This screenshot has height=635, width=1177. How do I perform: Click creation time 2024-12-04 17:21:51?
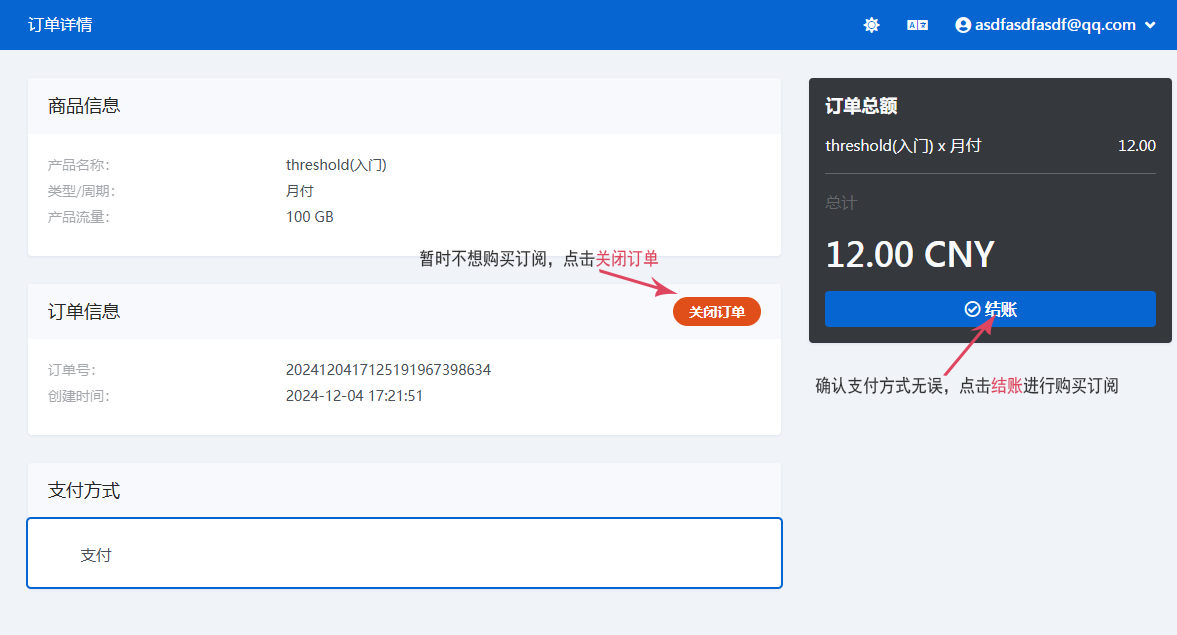coord(354,396)
